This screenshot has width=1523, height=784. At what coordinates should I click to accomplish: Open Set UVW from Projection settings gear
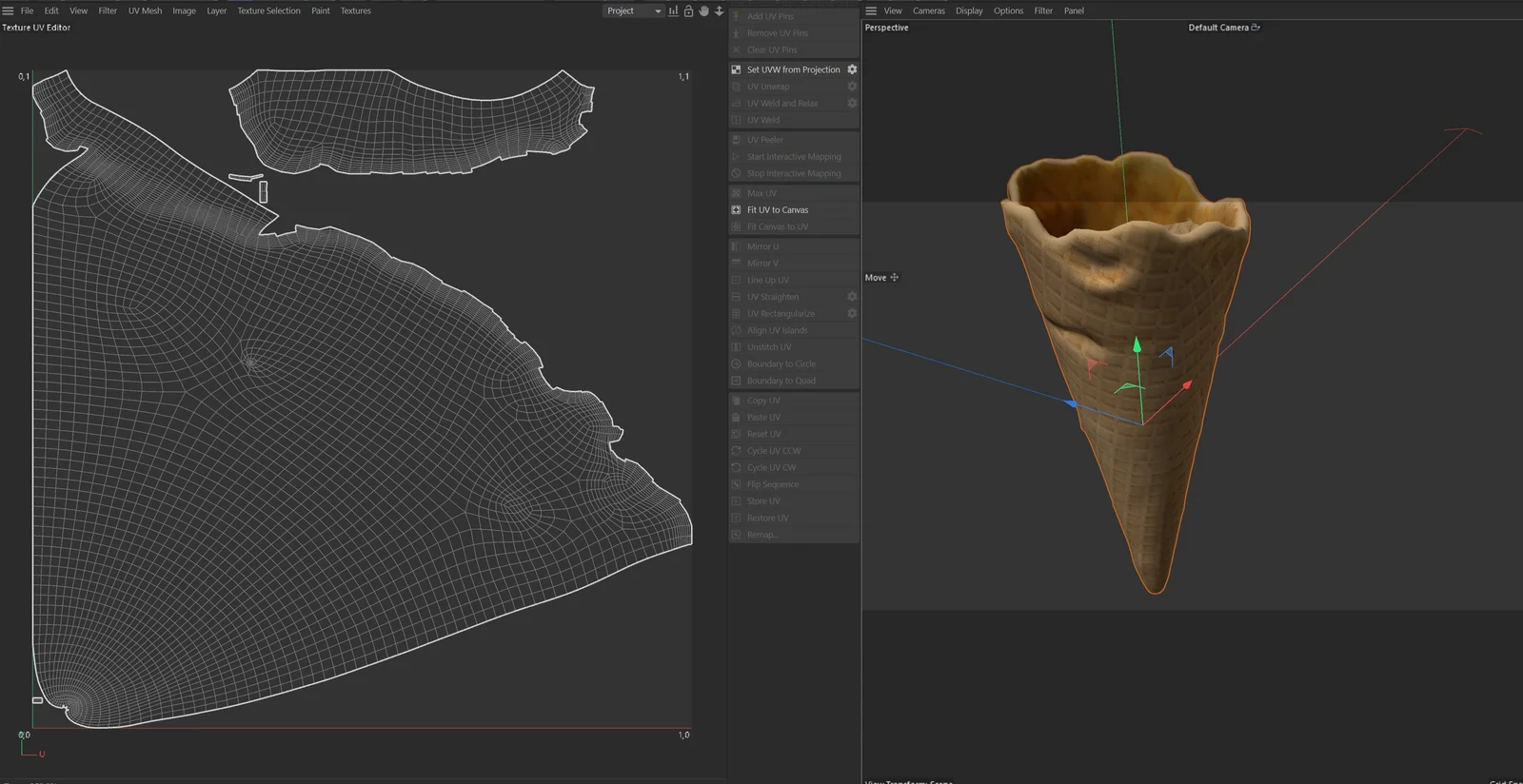(852, 69)
